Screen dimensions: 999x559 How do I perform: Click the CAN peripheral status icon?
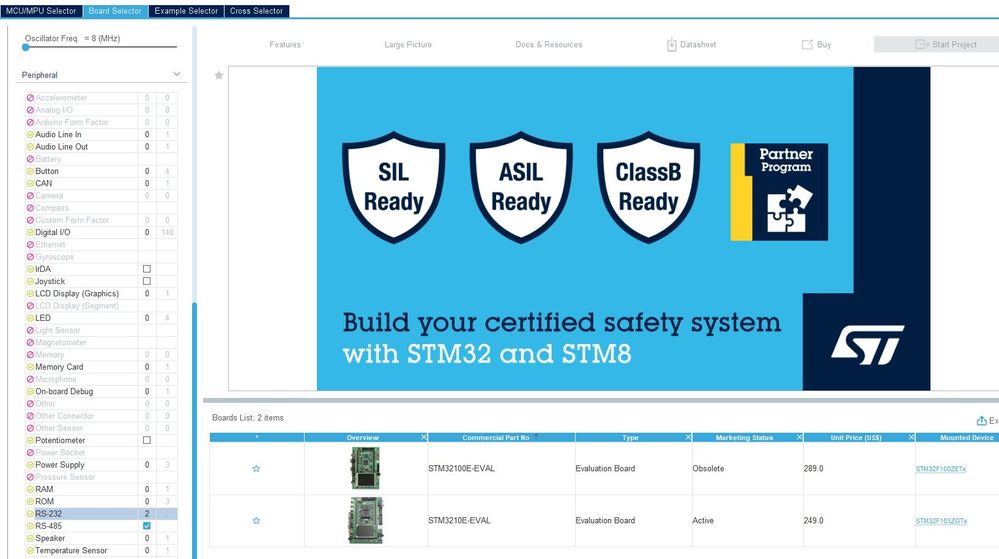[30, 184]
